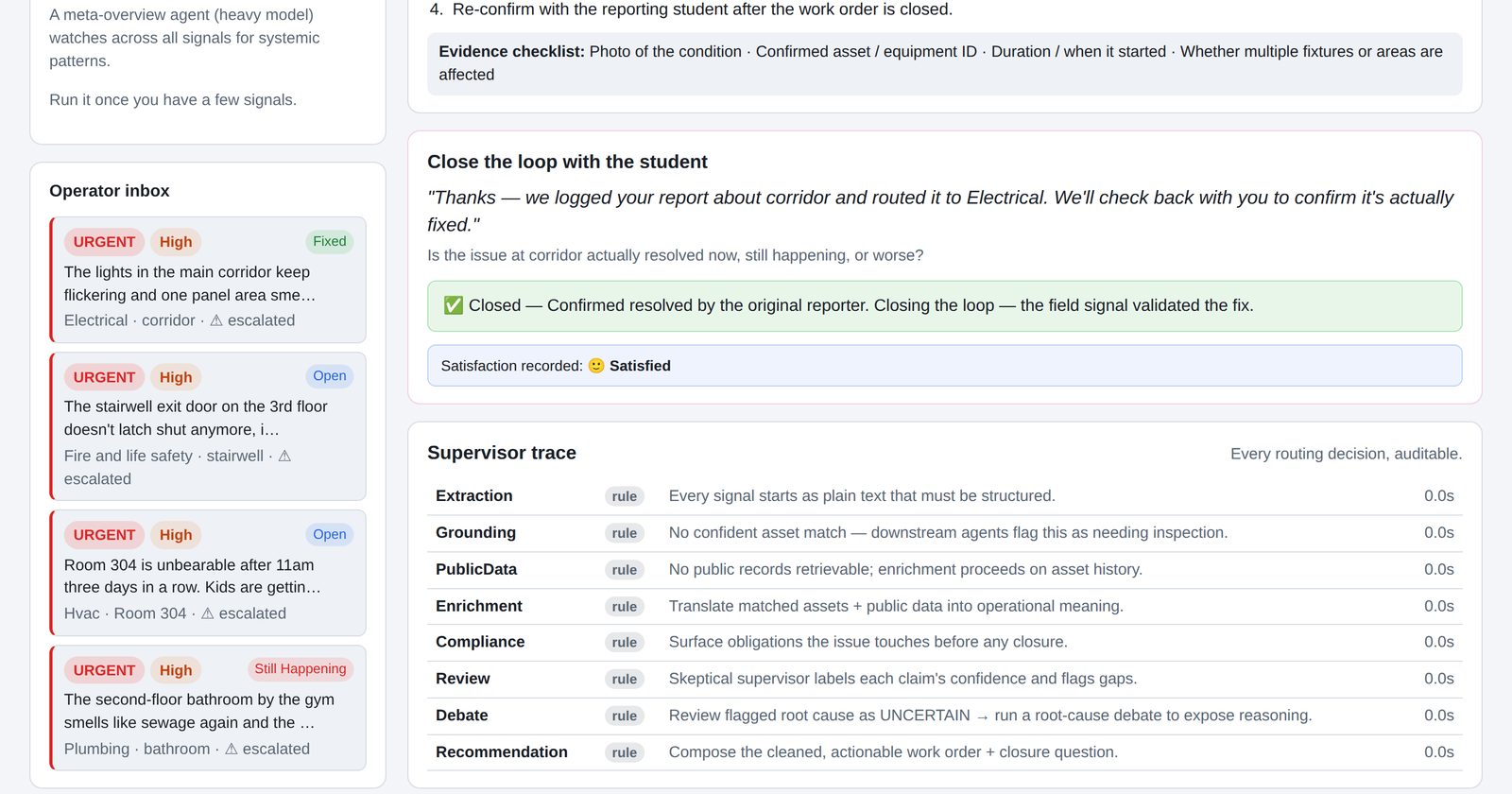This screenshot has height=794, width=1512.
Task: Select the Enrichment trace row
Action: click(944, 607)
